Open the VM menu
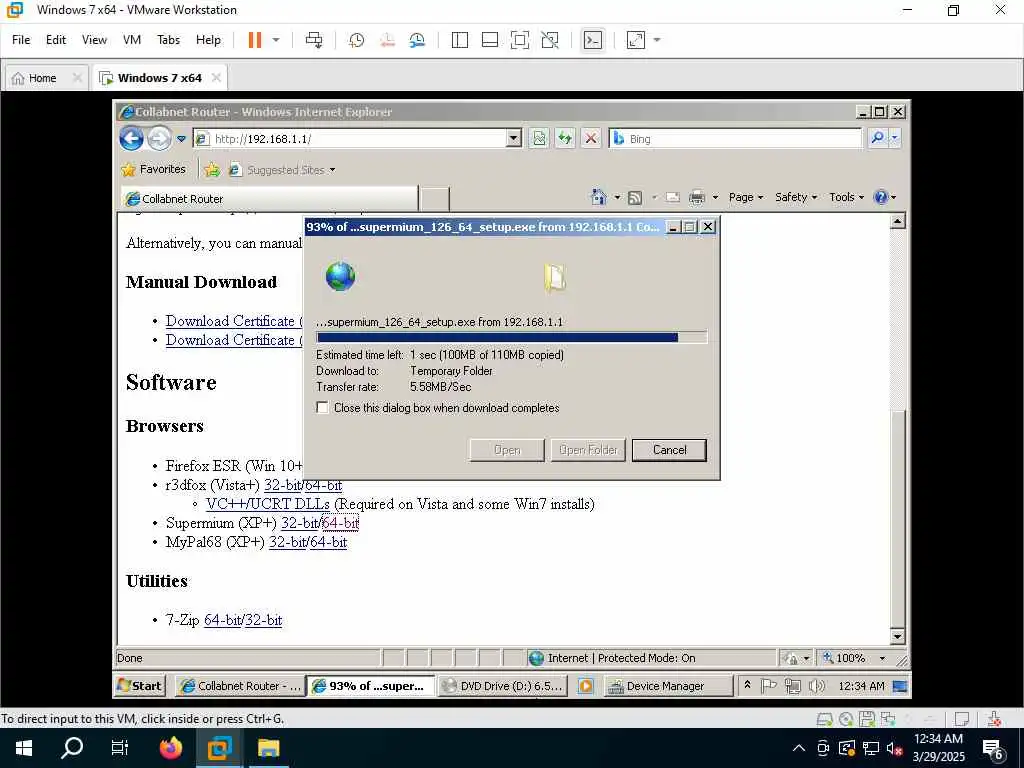Image resolution: width=1024 pixels, height=768 pixels. [132, 40]
